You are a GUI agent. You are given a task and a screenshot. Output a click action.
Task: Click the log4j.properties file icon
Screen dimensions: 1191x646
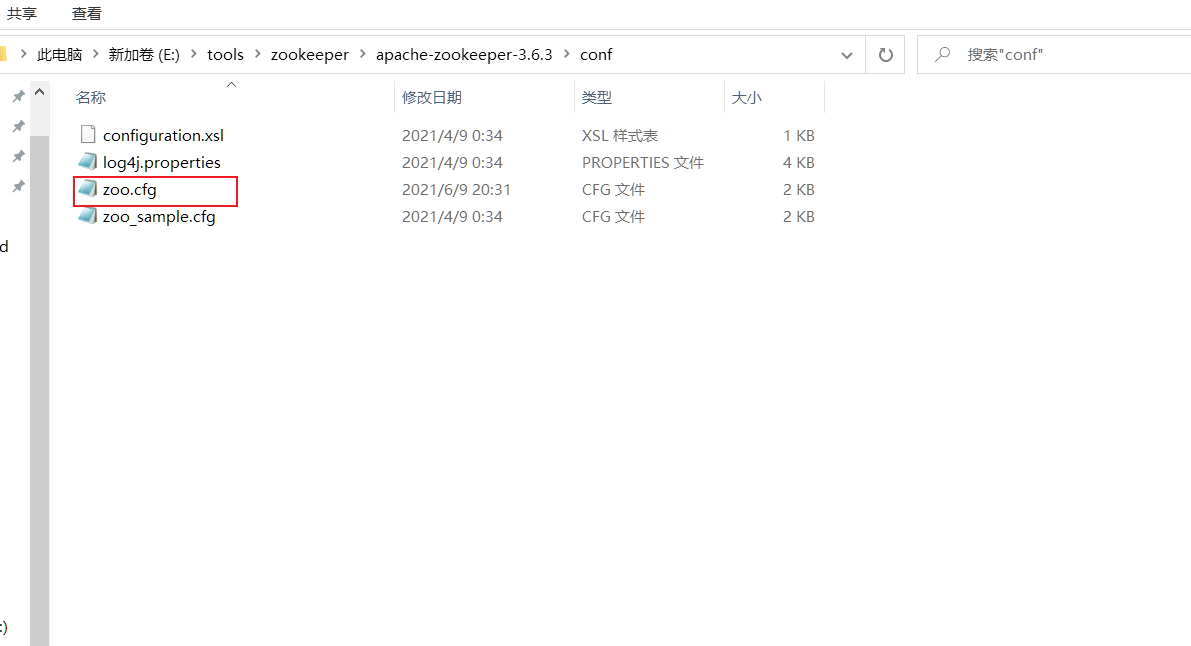pos(88,162)
